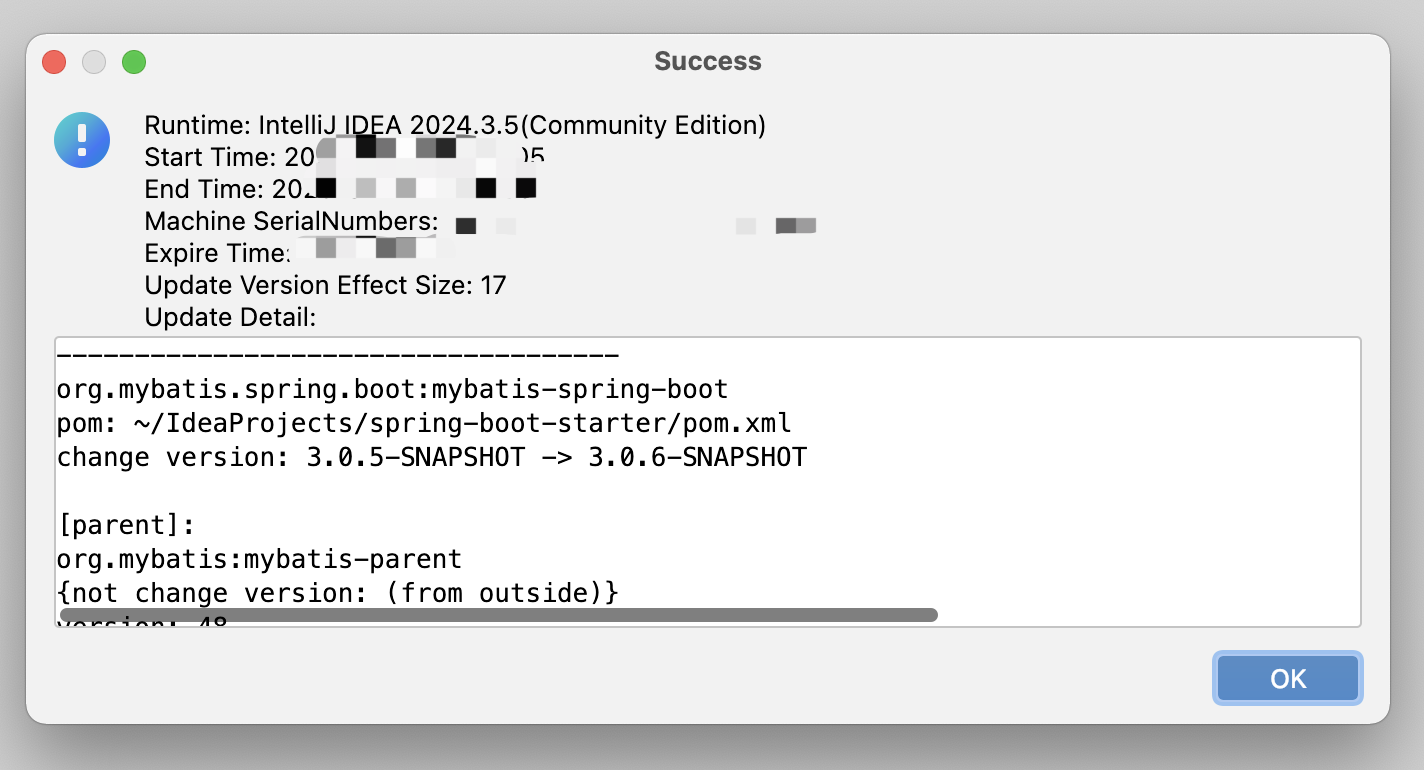Click the pom.xml path line
Screen dimensions: 1424x770
click(424, 423)
